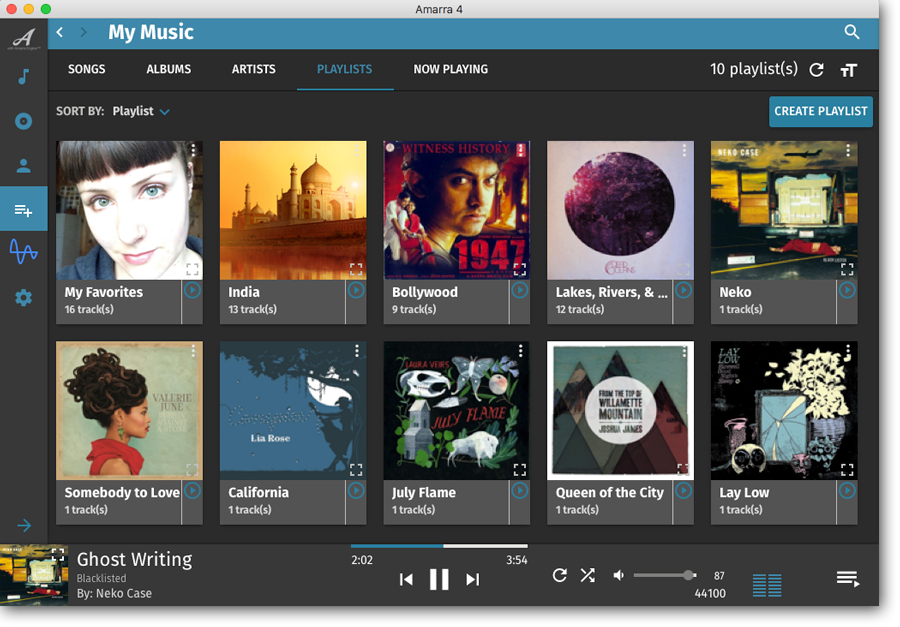Click the Create Playlist button

click(821, 111)
